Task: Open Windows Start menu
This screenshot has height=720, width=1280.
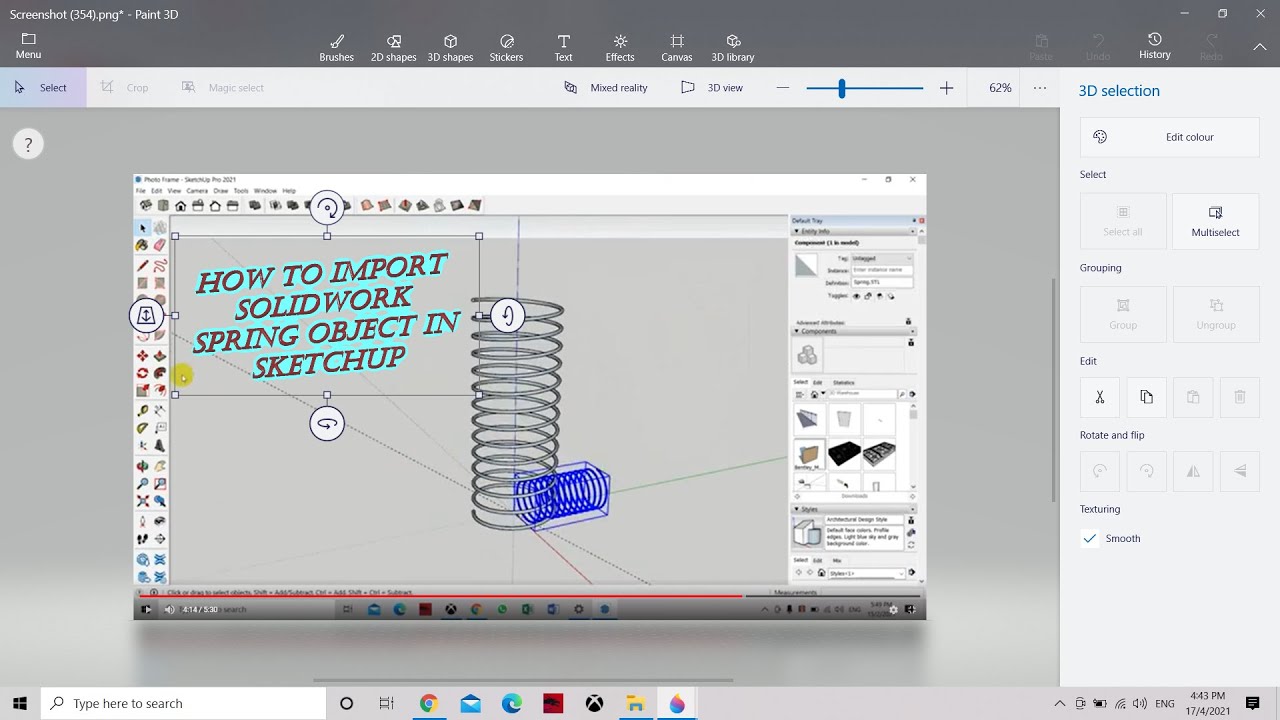Action: click(x=20, y=703)
